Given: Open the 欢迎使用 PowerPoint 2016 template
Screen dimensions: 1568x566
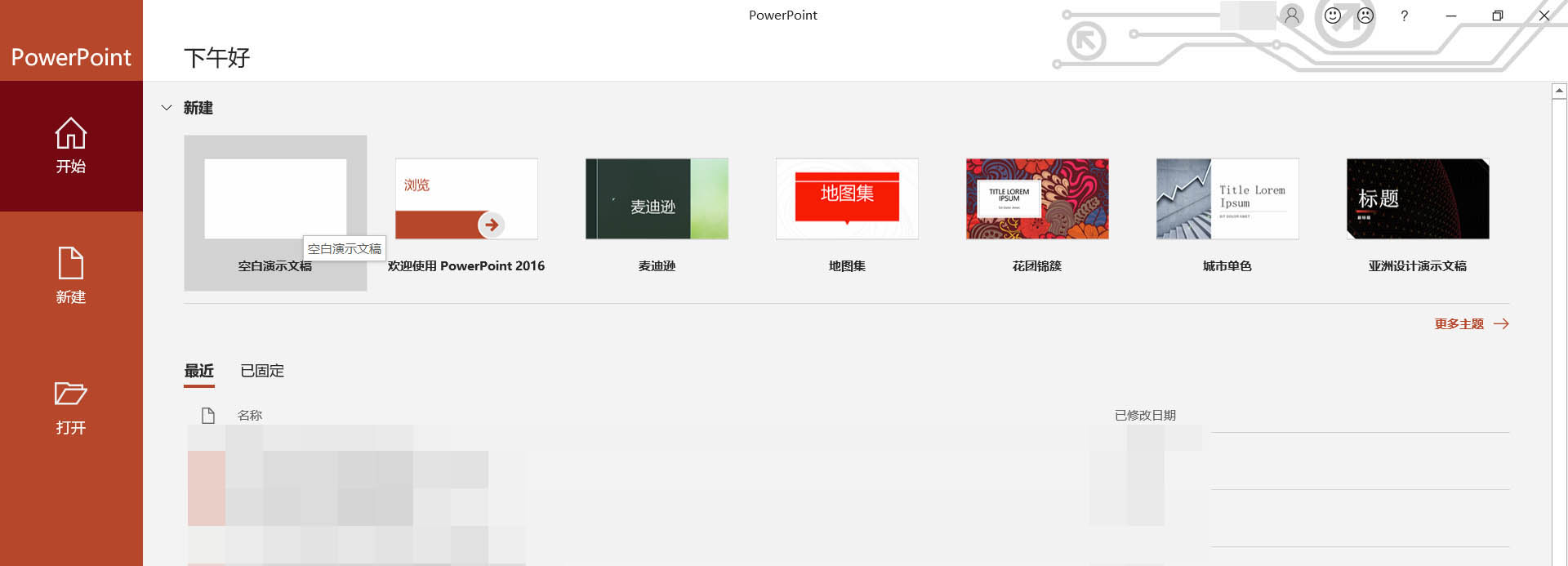Looking at the screenshot, I should pos(466,213).
